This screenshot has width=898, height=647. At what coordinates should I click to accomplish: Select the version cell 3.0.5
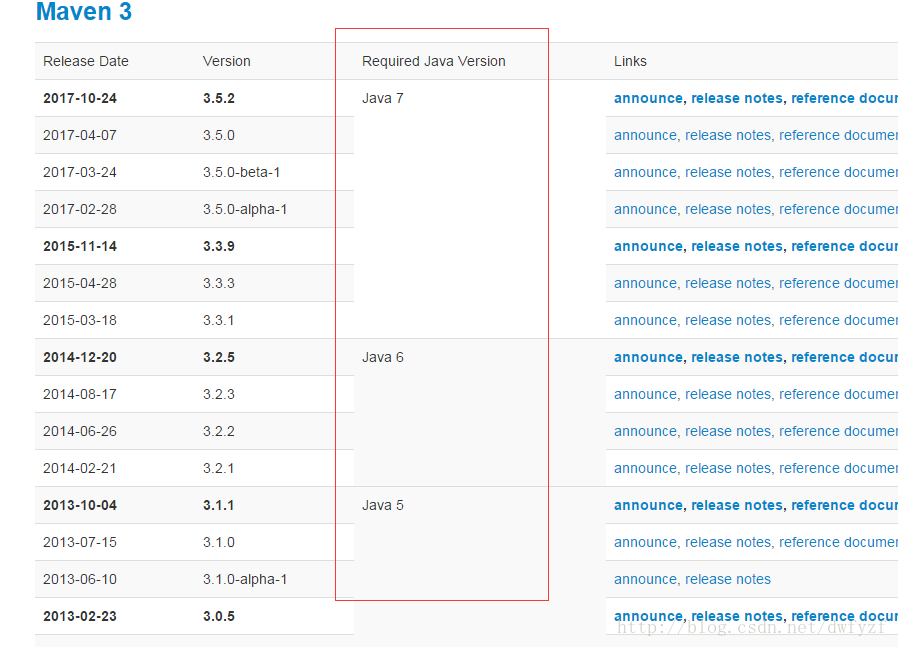pos(219,617)
